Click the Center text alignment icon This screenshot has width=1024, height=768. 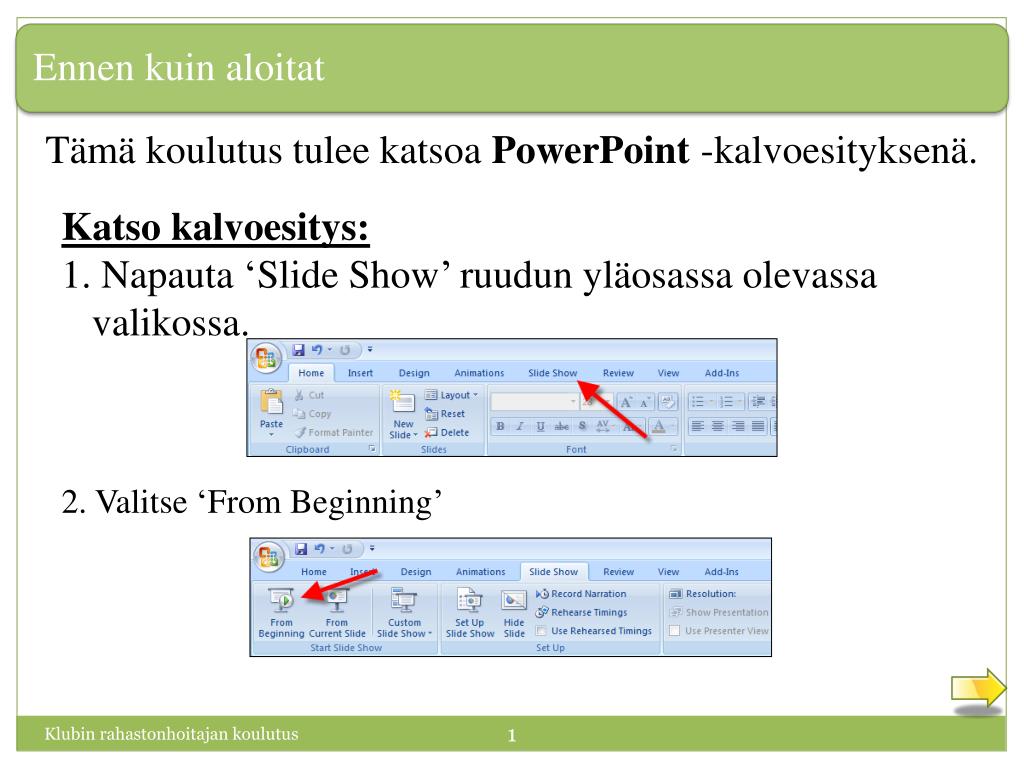point(718,426)
